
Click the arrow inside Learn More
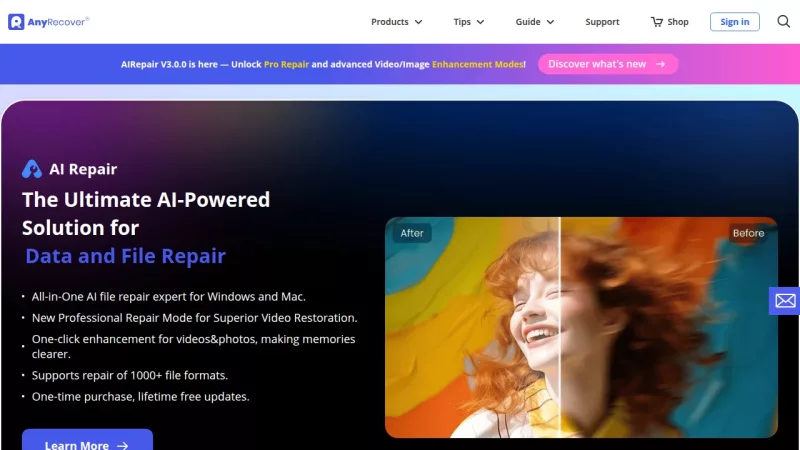[122, 445]
